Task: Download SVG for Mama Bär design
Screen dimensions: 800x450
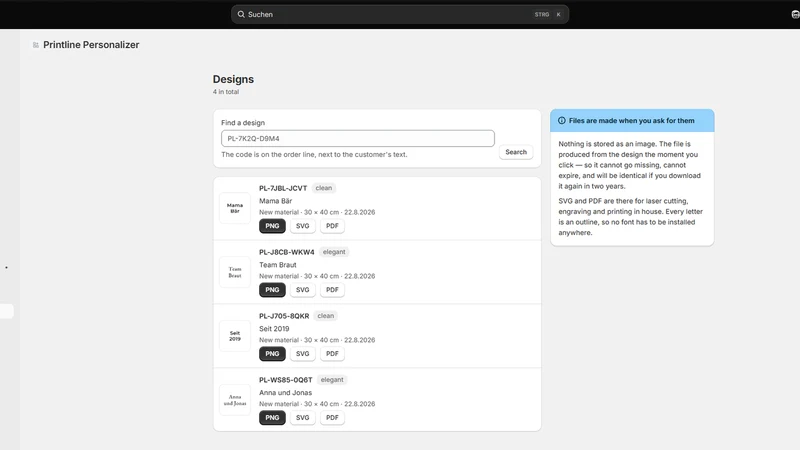Action: coord(303,226)
